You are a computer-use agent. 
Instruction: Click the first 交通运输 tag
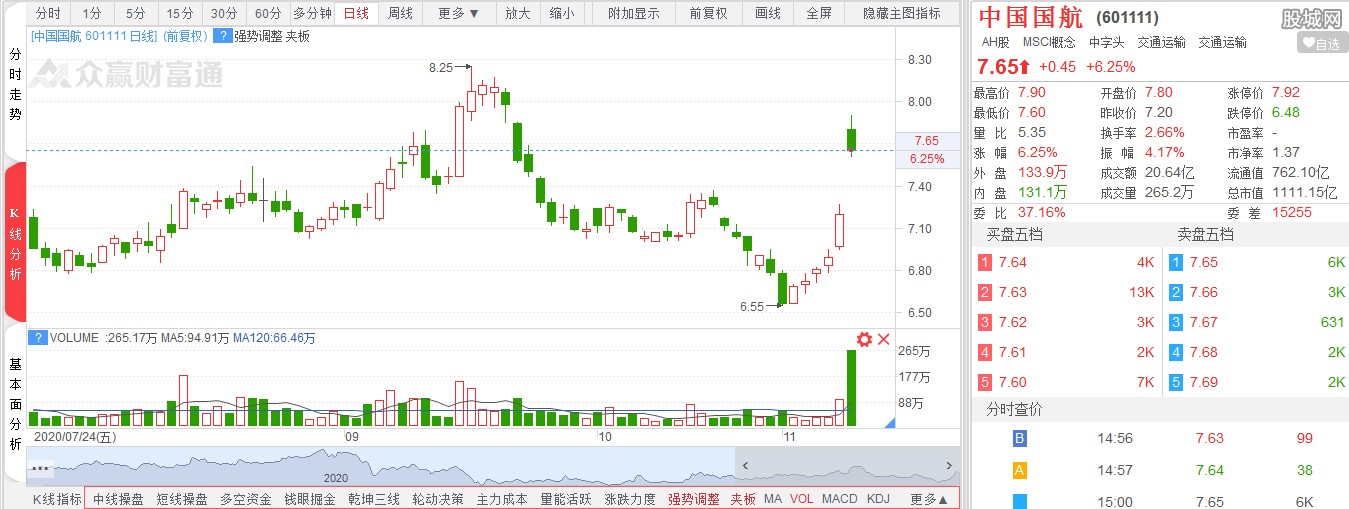click(1162, 43)
